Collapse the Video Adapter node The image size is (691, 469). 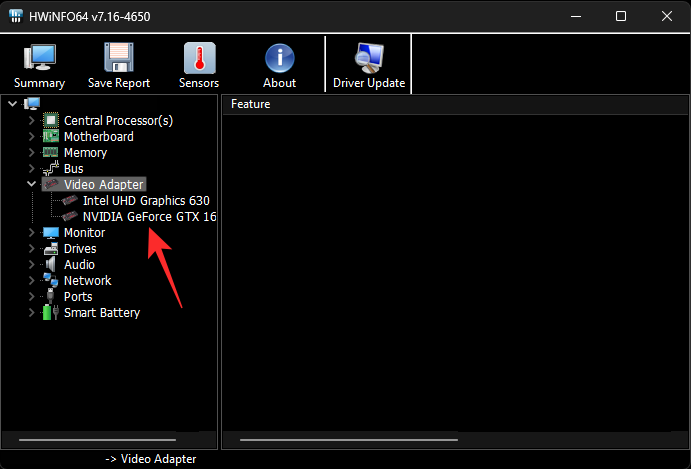32,184
